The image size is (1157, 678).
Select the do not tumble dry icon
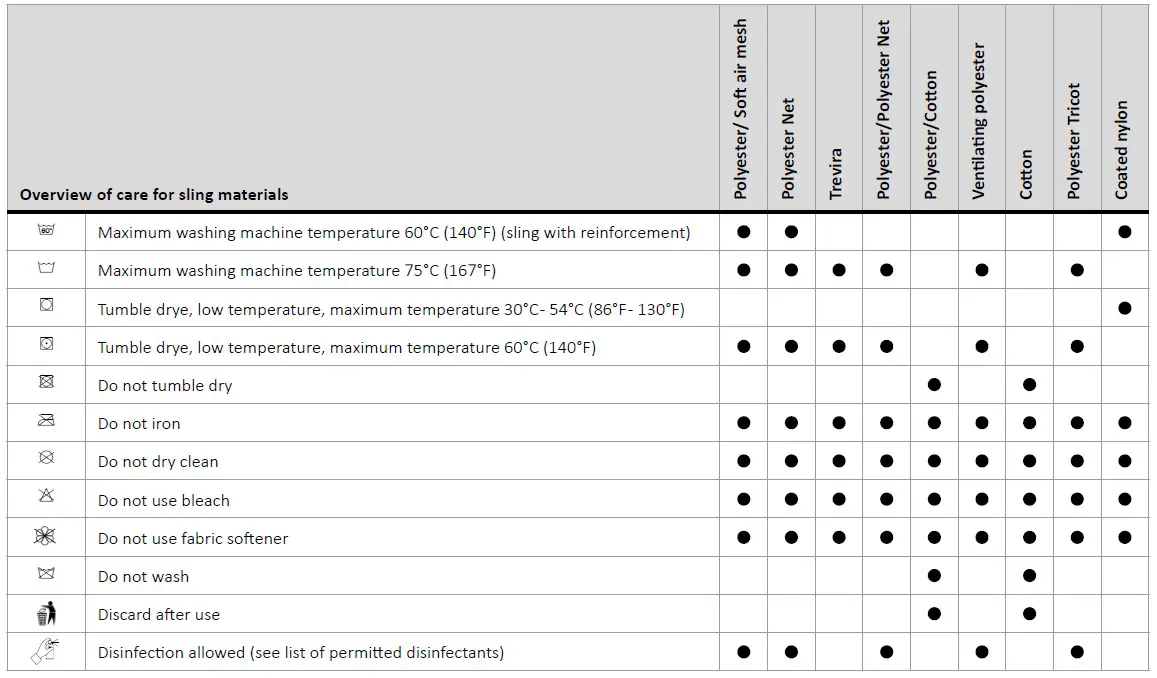coord(46,383)
